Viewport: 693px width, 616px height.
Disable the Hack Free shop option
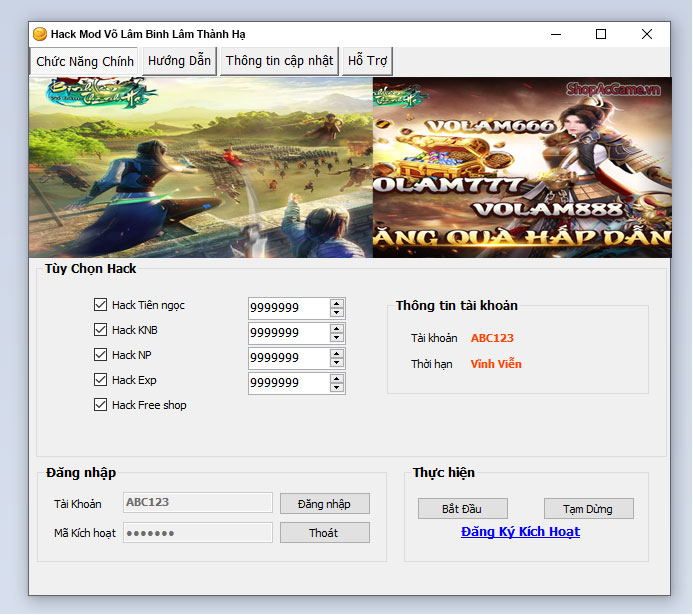click(100, 405)
